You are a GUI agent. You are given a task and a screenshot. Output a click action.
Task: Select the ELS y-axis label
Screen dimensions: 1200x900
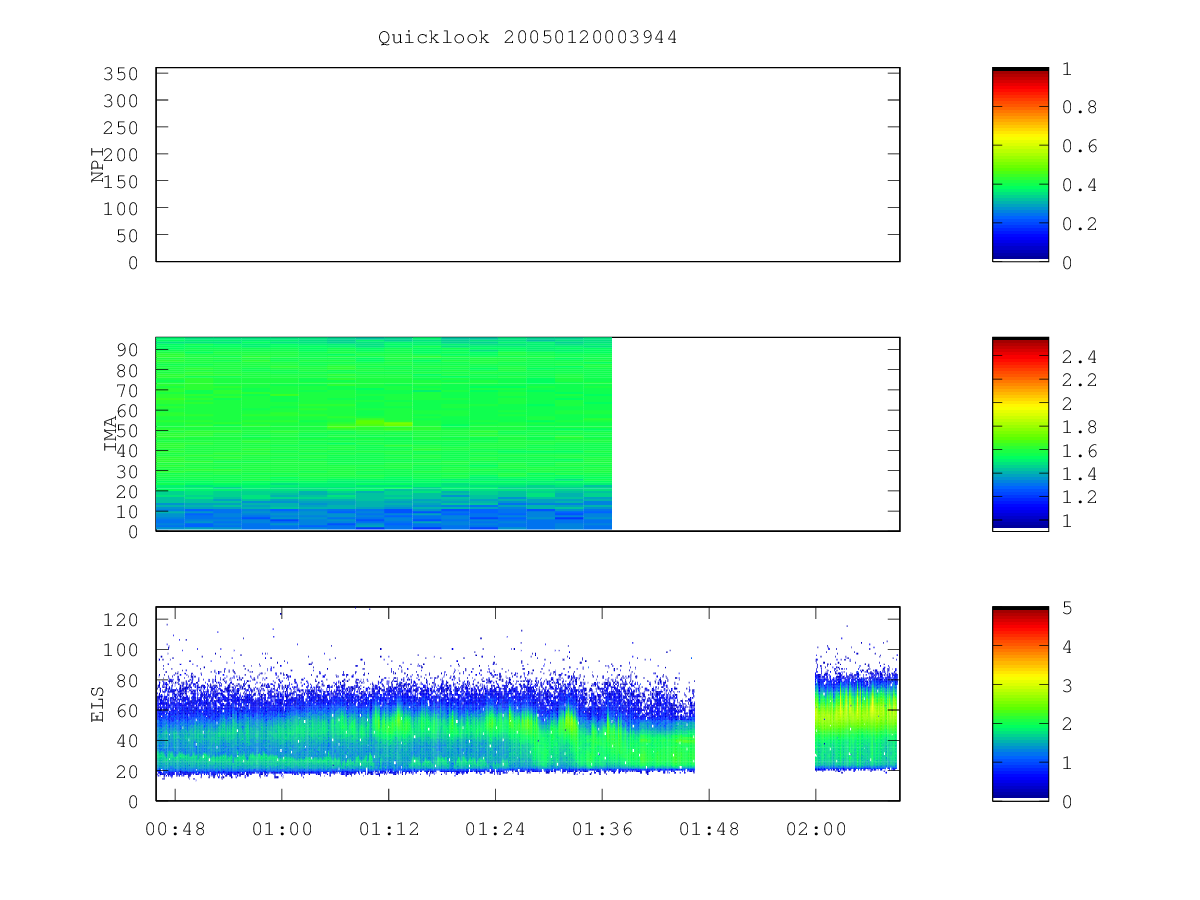pos(98,704)
